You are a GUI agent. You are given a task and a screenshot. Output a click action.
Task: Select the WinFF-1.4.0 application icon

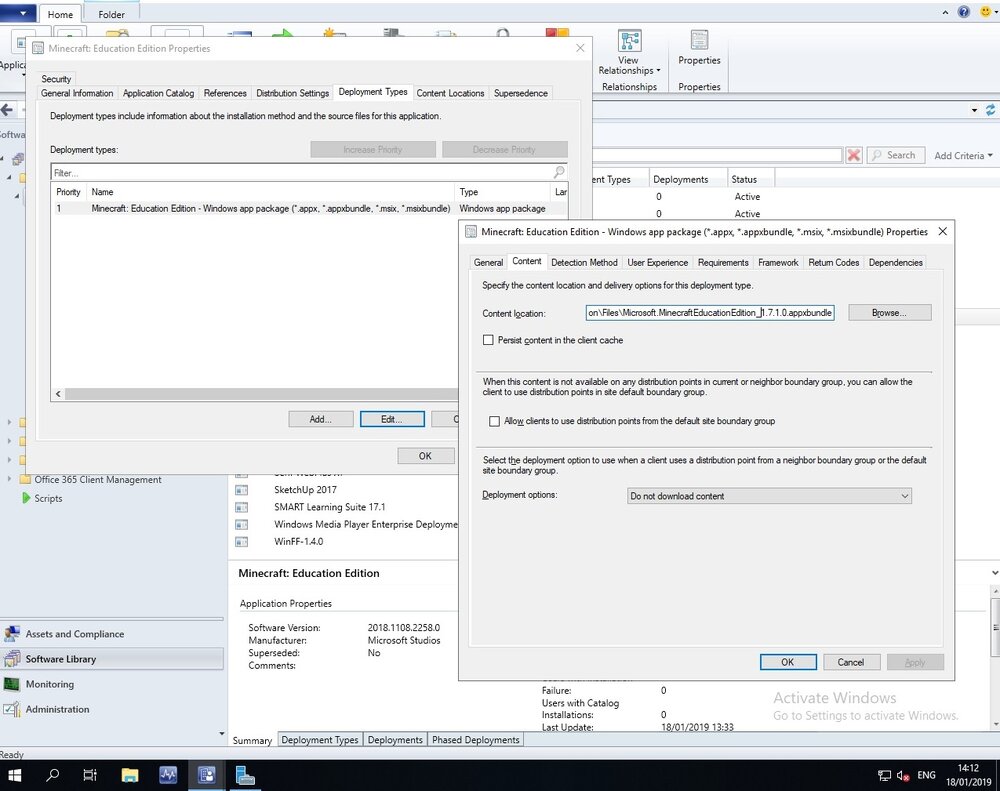pyautogui.click(x=241, y=542)
